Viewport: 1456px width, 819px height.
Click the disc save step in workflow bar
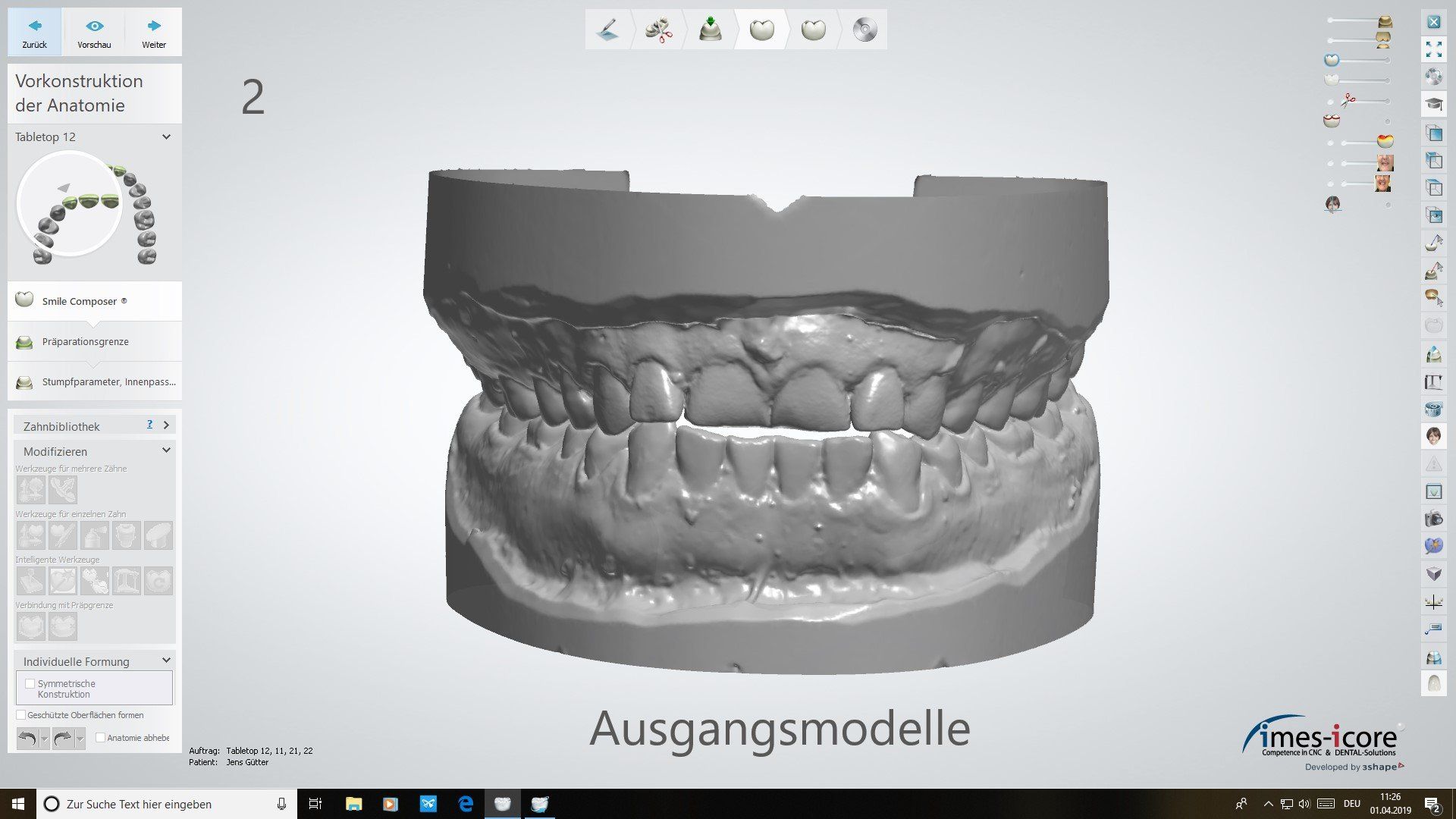coord(864,30)
